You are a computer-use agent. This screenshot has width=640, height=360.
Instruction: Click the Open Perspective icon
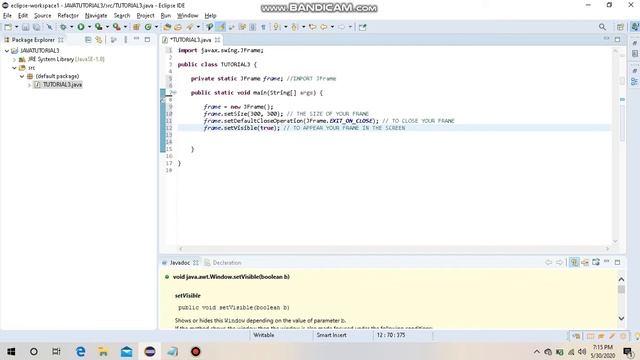620,27
